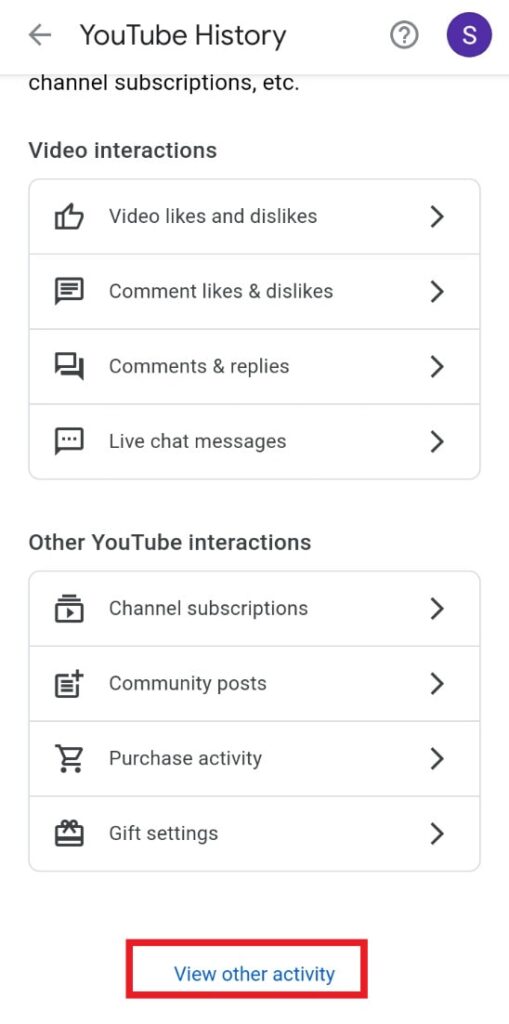This screenshot has width=509, height=1024.
Task: Tap the Comments & replies bubbles icon
Action: [69, 366]
